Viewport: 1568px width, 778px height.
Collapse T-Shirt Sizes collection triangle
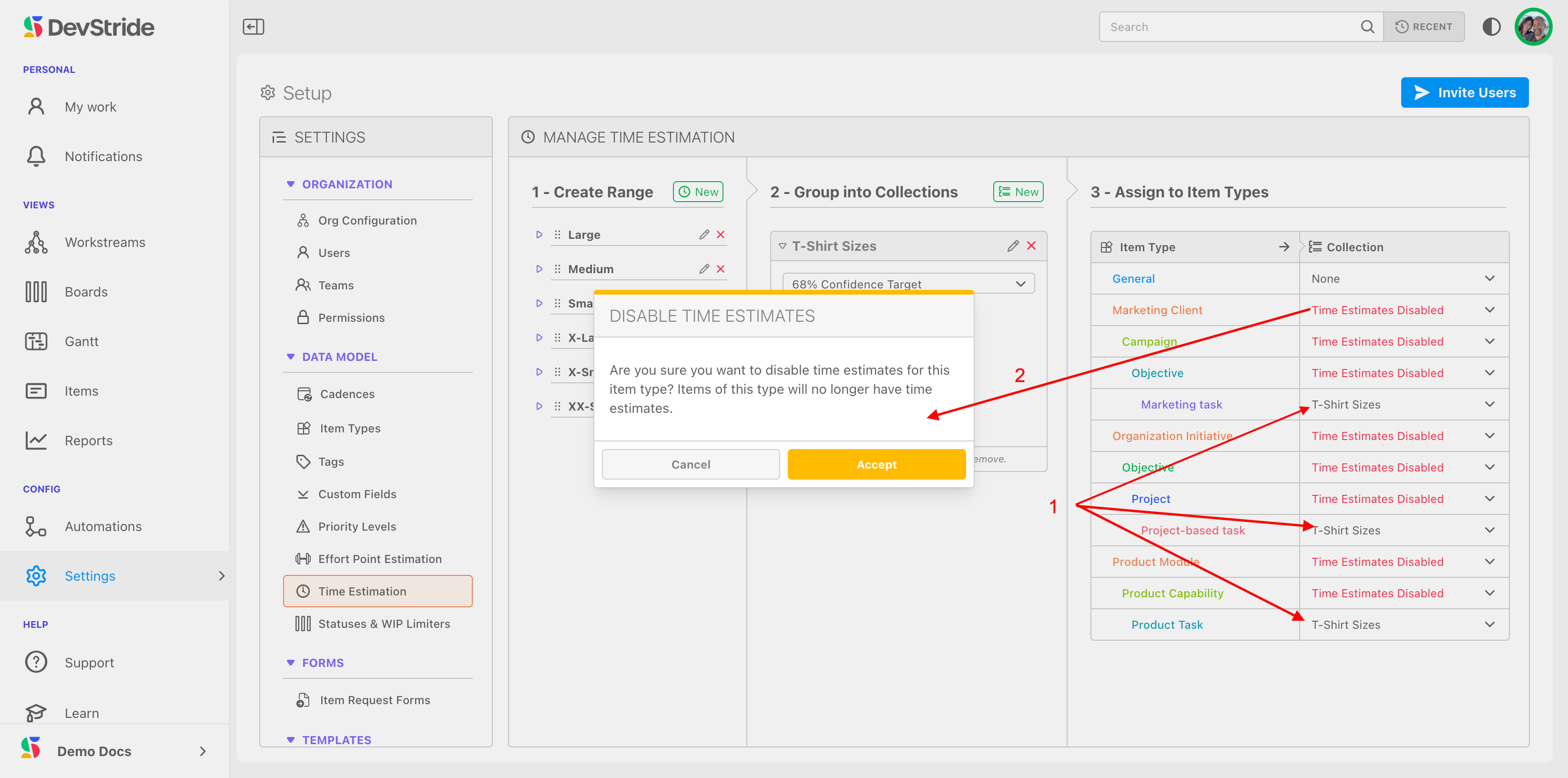[782, 246]
